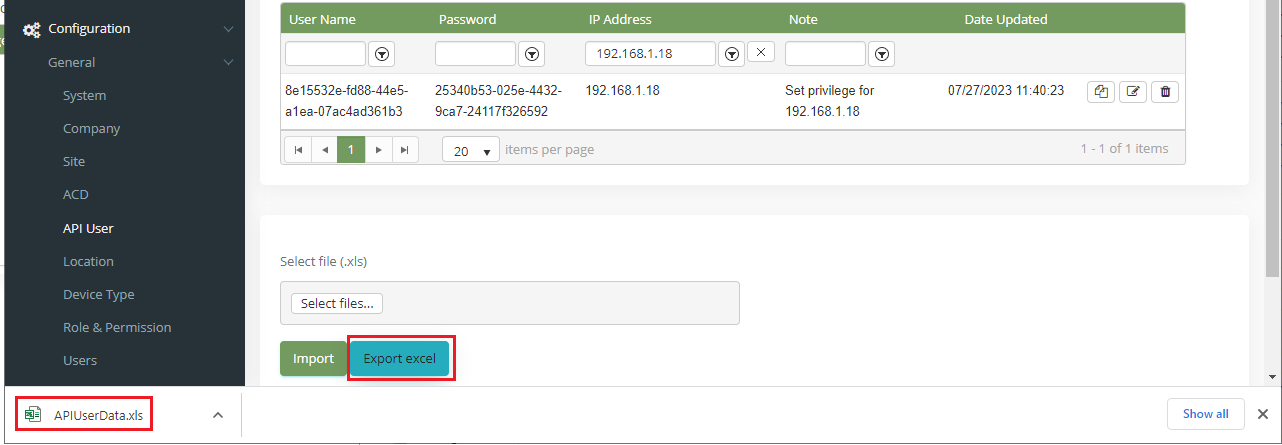1282x445 pixels.
Task: Click the Note filter text field
Action: 825,54
